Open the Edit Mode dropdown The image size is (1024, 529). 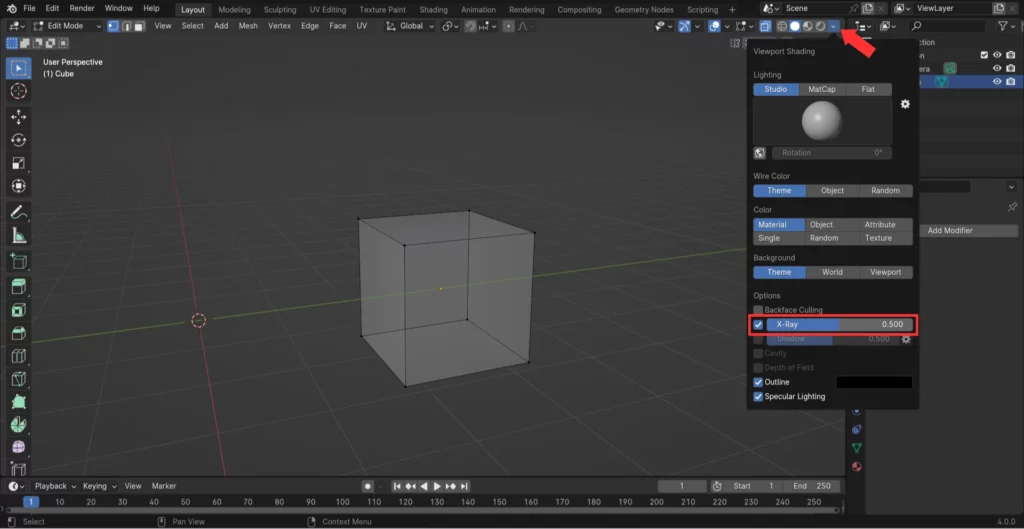tap(67, 26)
